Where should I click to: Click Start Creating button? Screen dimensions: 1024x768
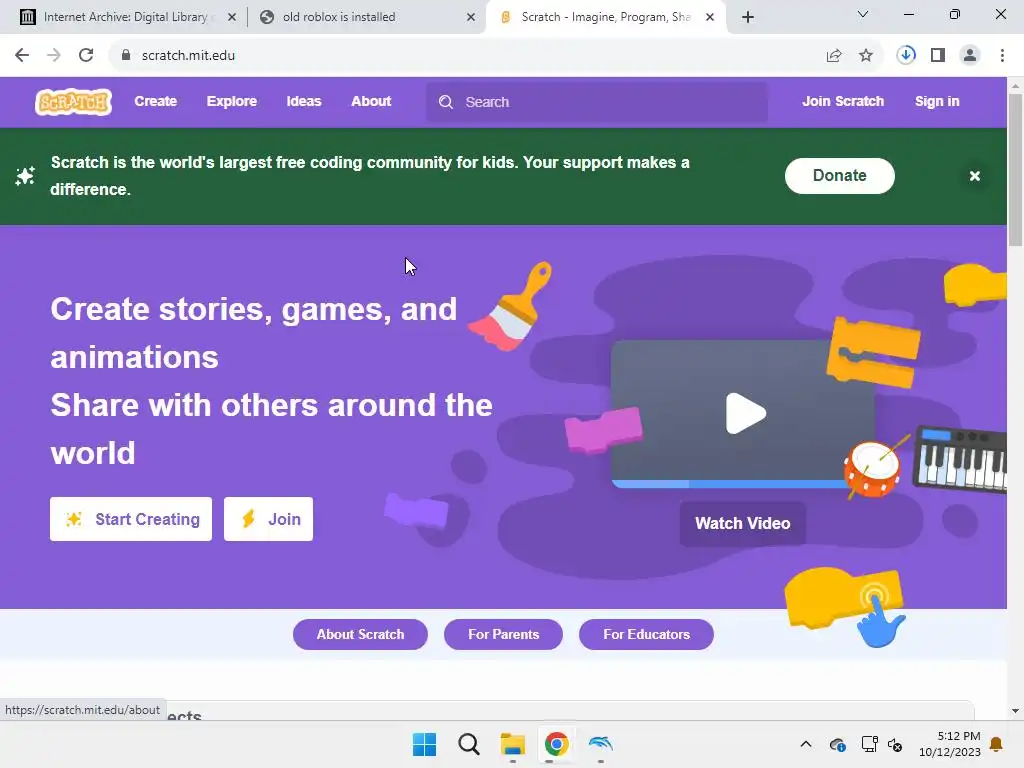[131, 519]
